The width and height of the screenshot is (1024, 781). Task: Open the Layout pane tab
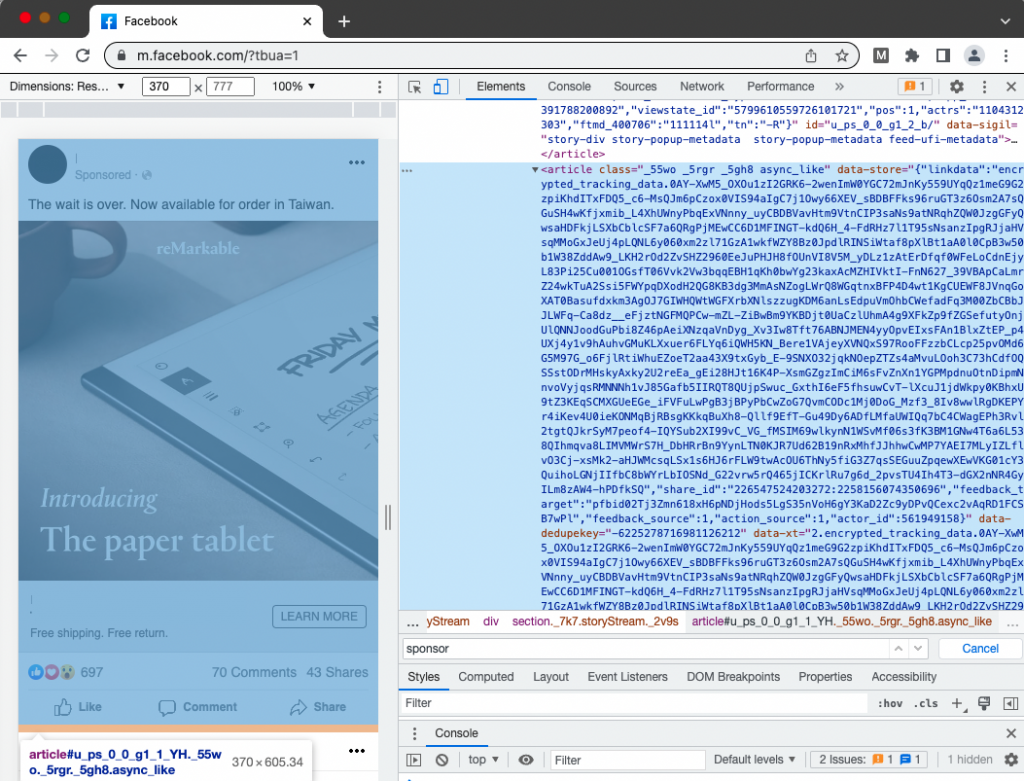tap(551, 677)
